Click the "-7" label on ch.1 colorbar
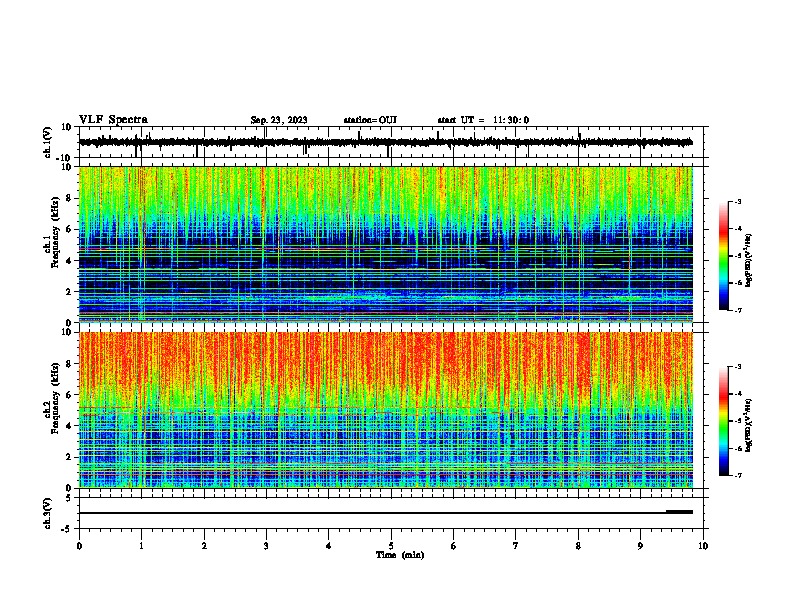Image resolution: width=792 pixels, height=612 pixels. (x=737, y=310)
